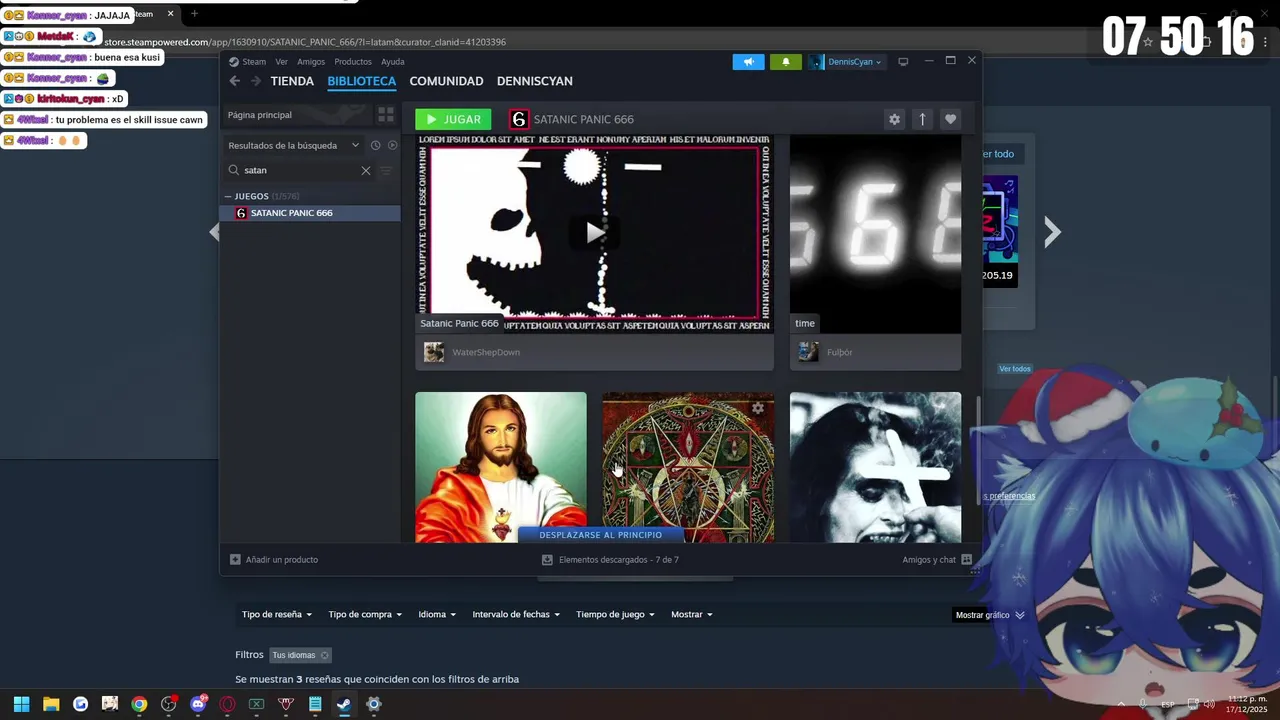1280x720 pixels.
Task: Click next arrow on browser store carousel
Action: coord(1052,233)
